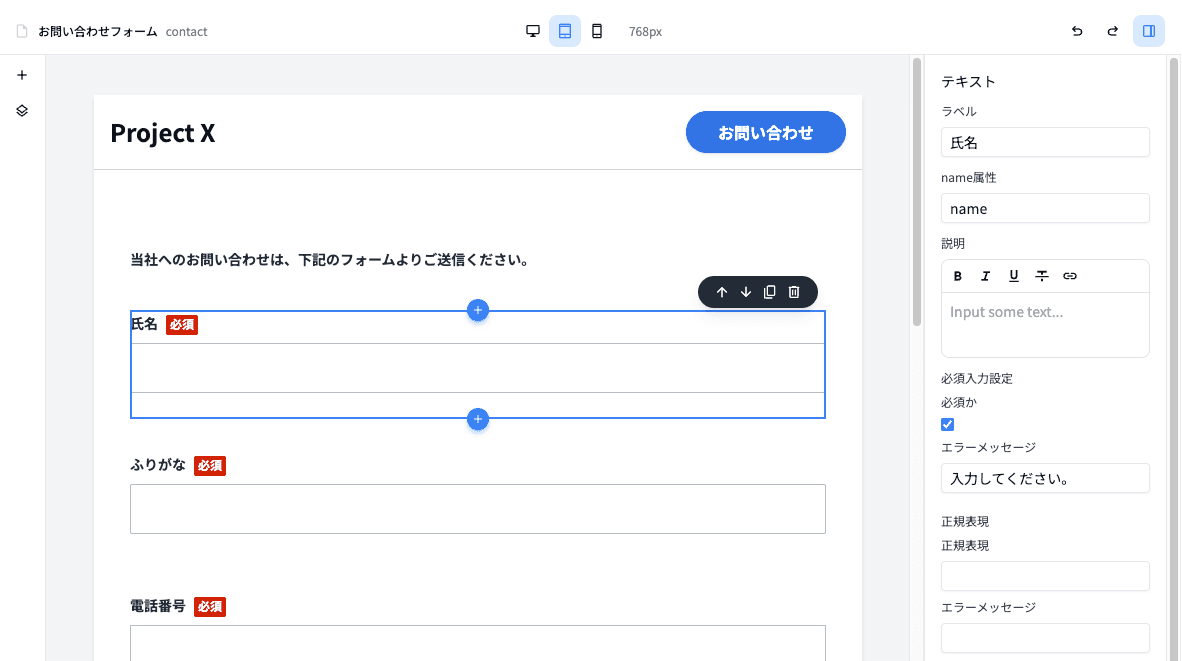Undo the last change

point(1077,31)
